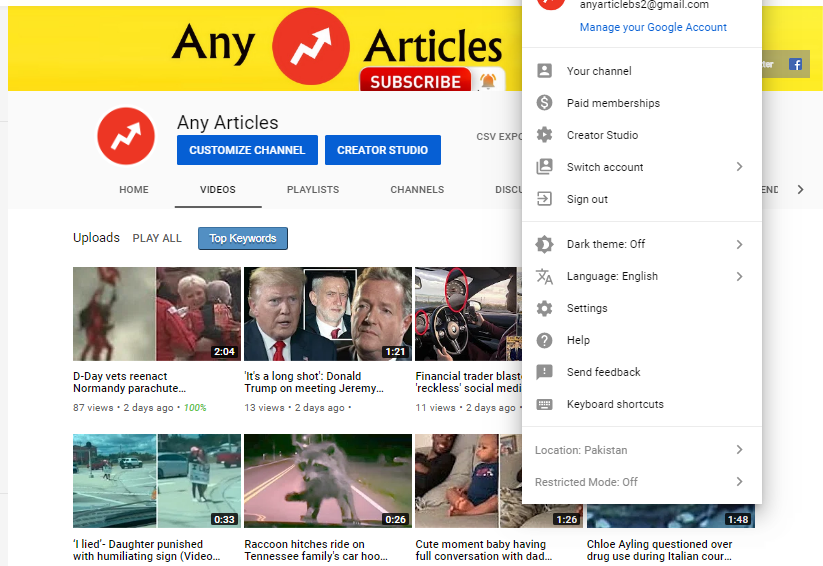The width and height of the screenshot is (823, 566).
Task: Click the tab bar next arrow chevron
Action: (800, 190)
